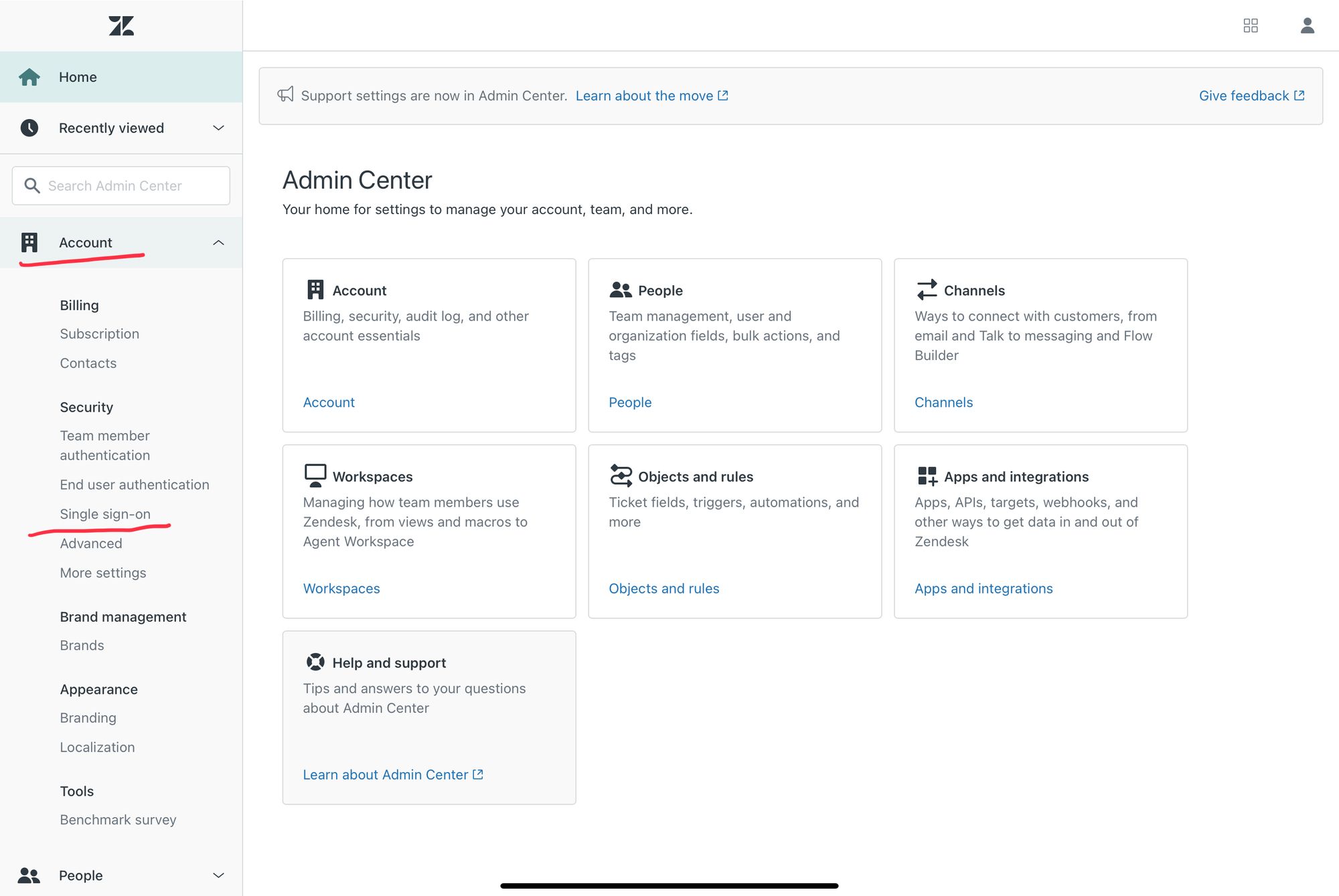The height and width of the screenshot is (896, 1339).
Task: Open Team member authentication
Action: [105, 445]
